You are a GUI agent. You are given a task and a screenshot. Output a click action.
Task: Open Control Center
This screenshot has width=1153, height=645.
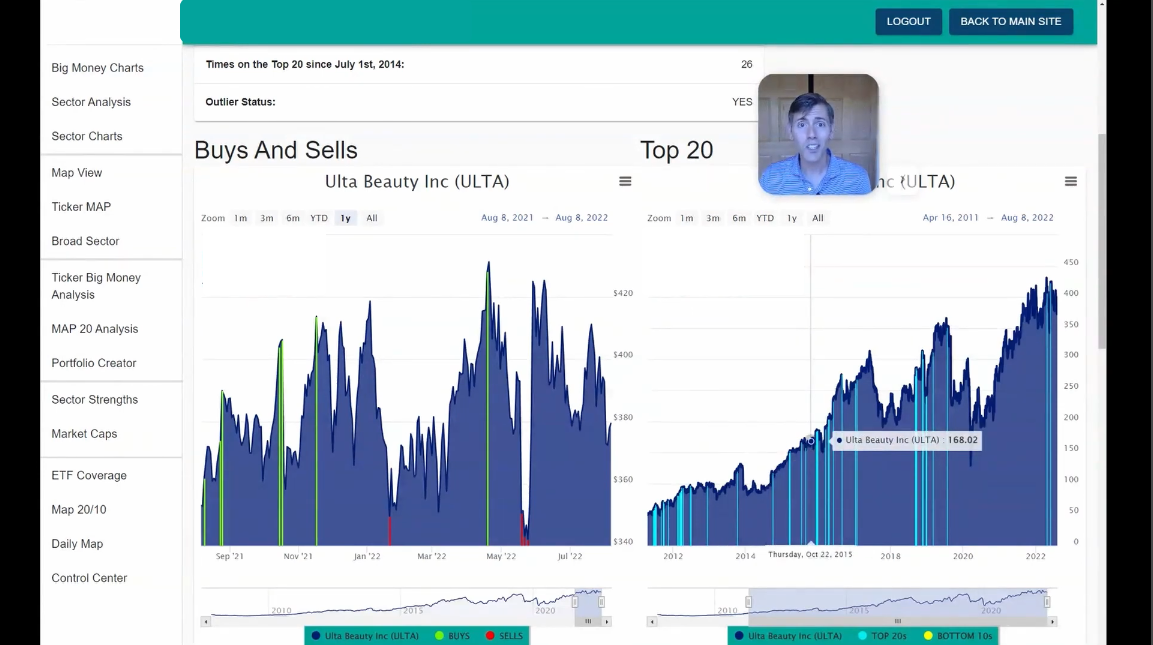(89, 578)
